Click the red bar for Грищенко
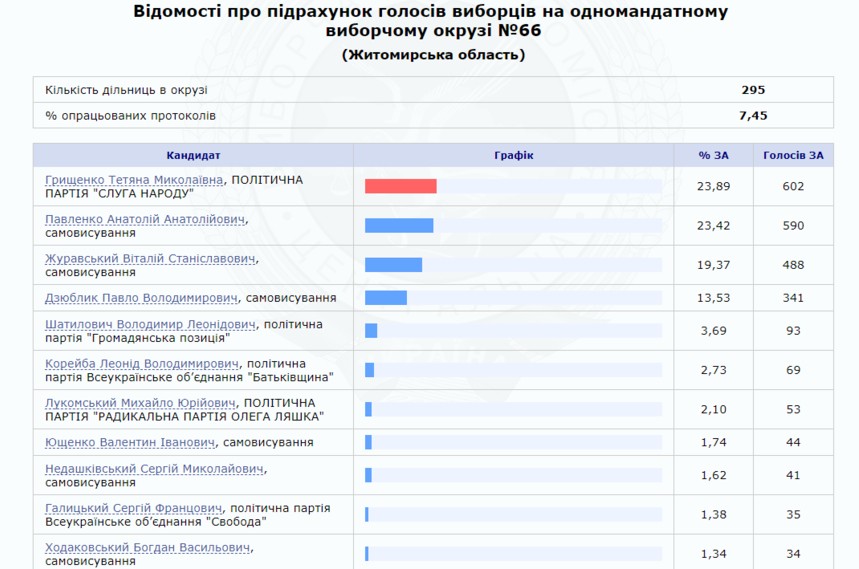The image size is (859, 569). click(x=400, y=186)
